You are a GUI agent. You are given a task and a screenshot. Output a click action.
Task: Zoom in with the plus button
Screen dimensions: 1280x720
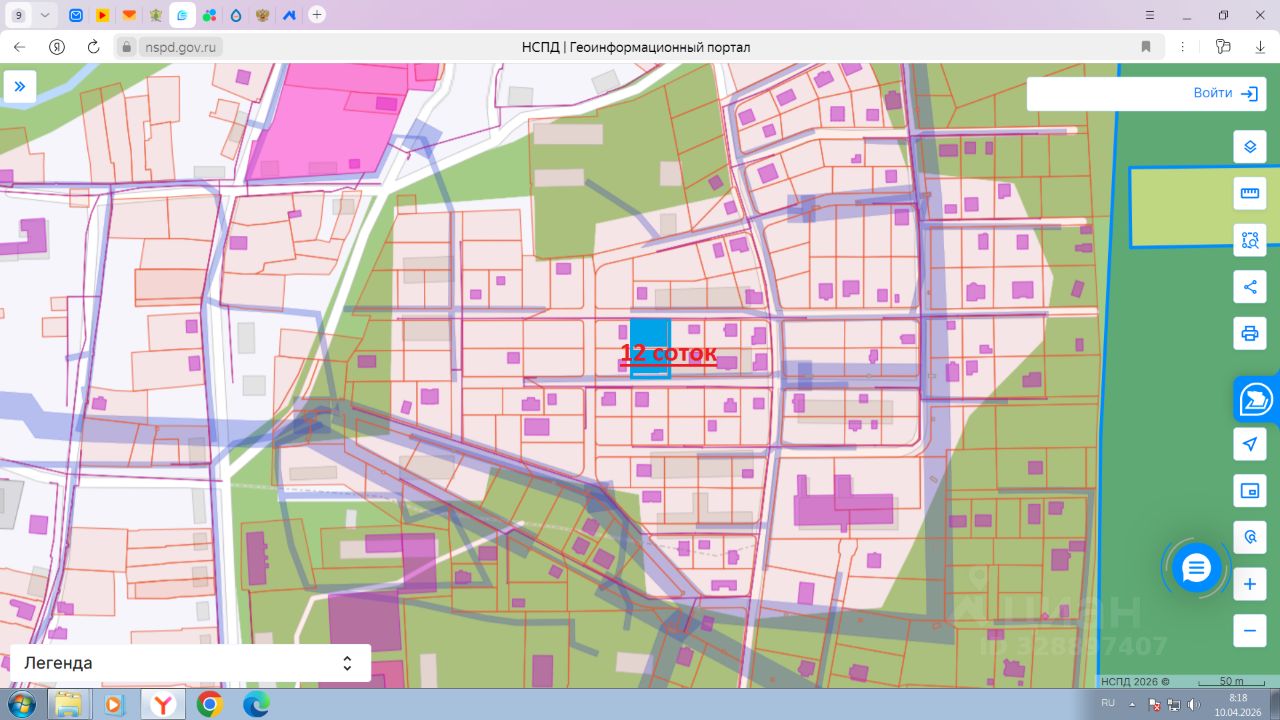(1249, 584)
